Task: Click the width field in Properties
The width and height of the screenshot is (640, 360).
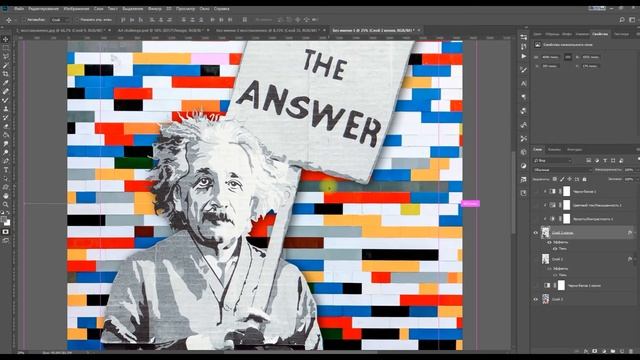Action: click(551, 57)
